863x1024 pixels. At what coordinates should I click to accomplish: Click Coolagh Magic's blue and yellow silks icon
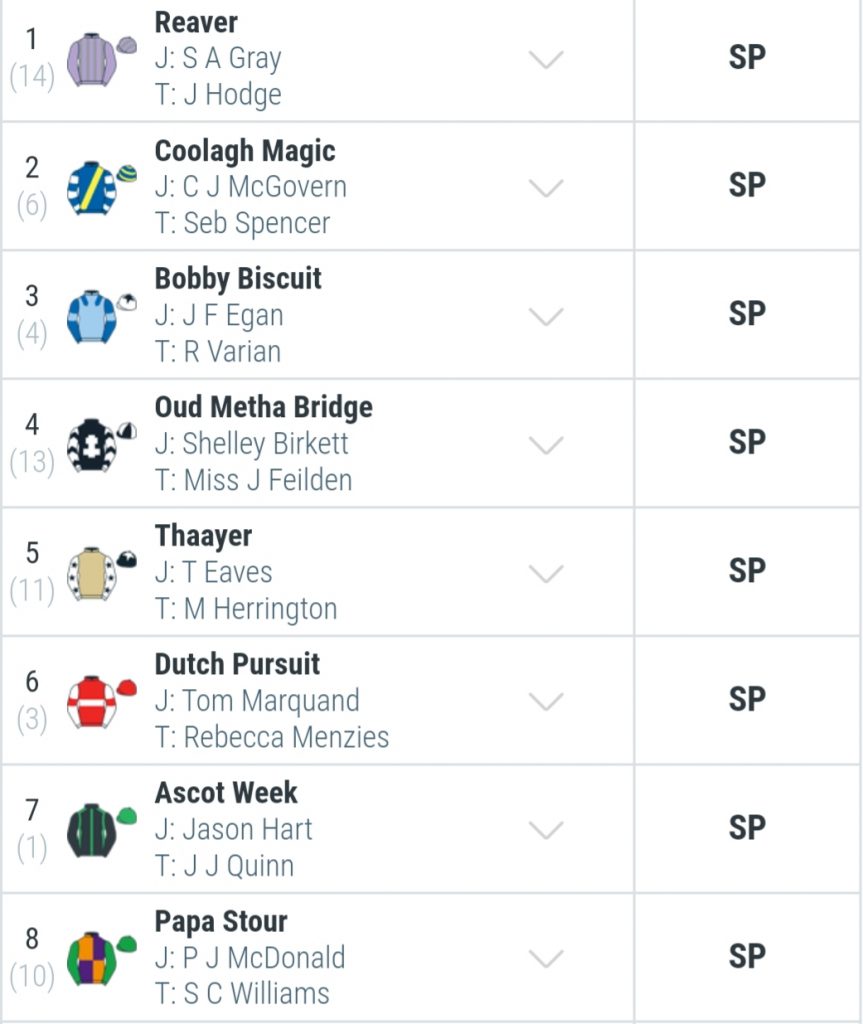(101, 188)
